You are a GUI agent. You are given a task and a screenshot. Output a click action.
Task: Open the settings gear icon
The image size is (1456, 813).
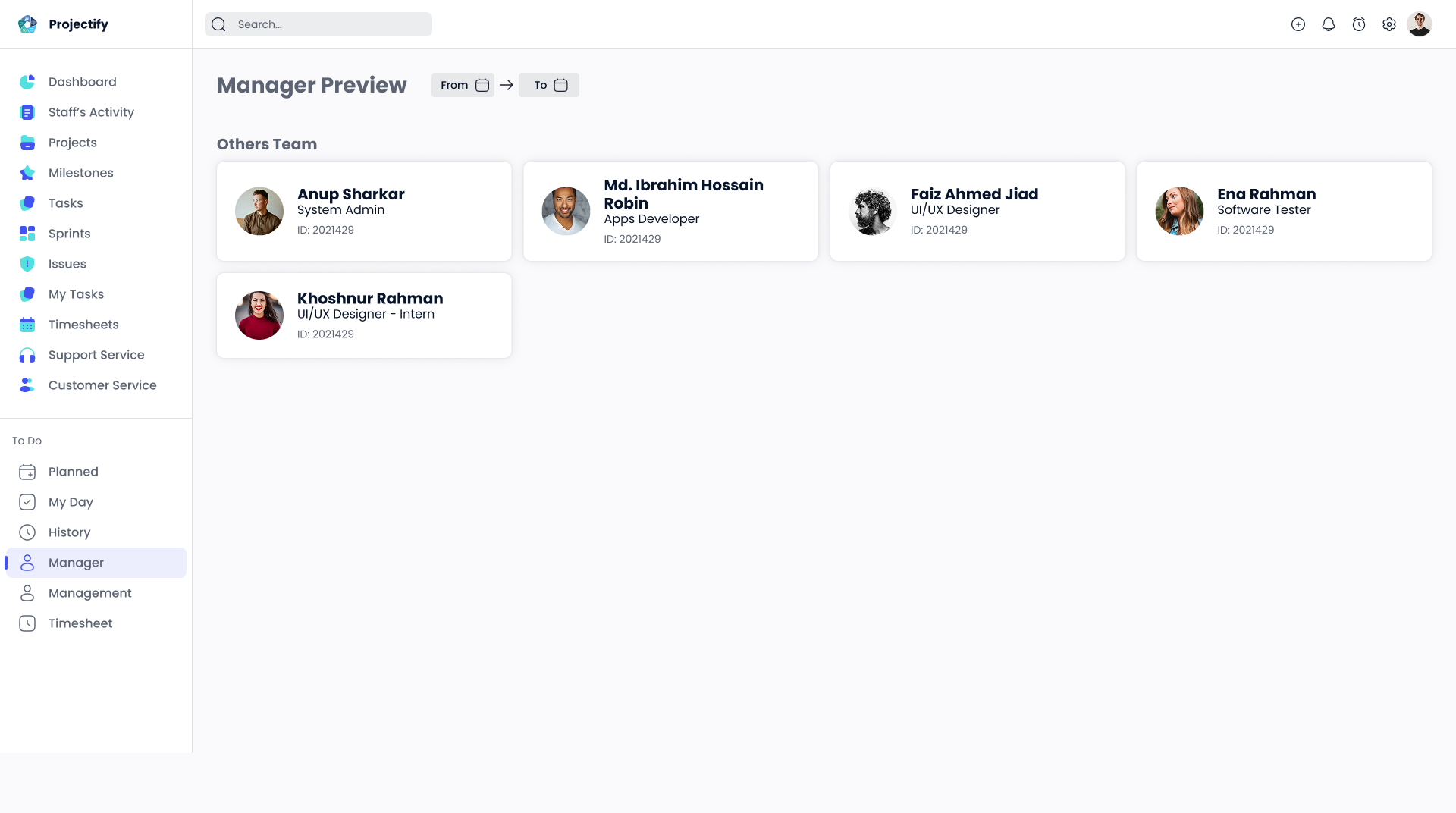click(x=1389, y=24)
